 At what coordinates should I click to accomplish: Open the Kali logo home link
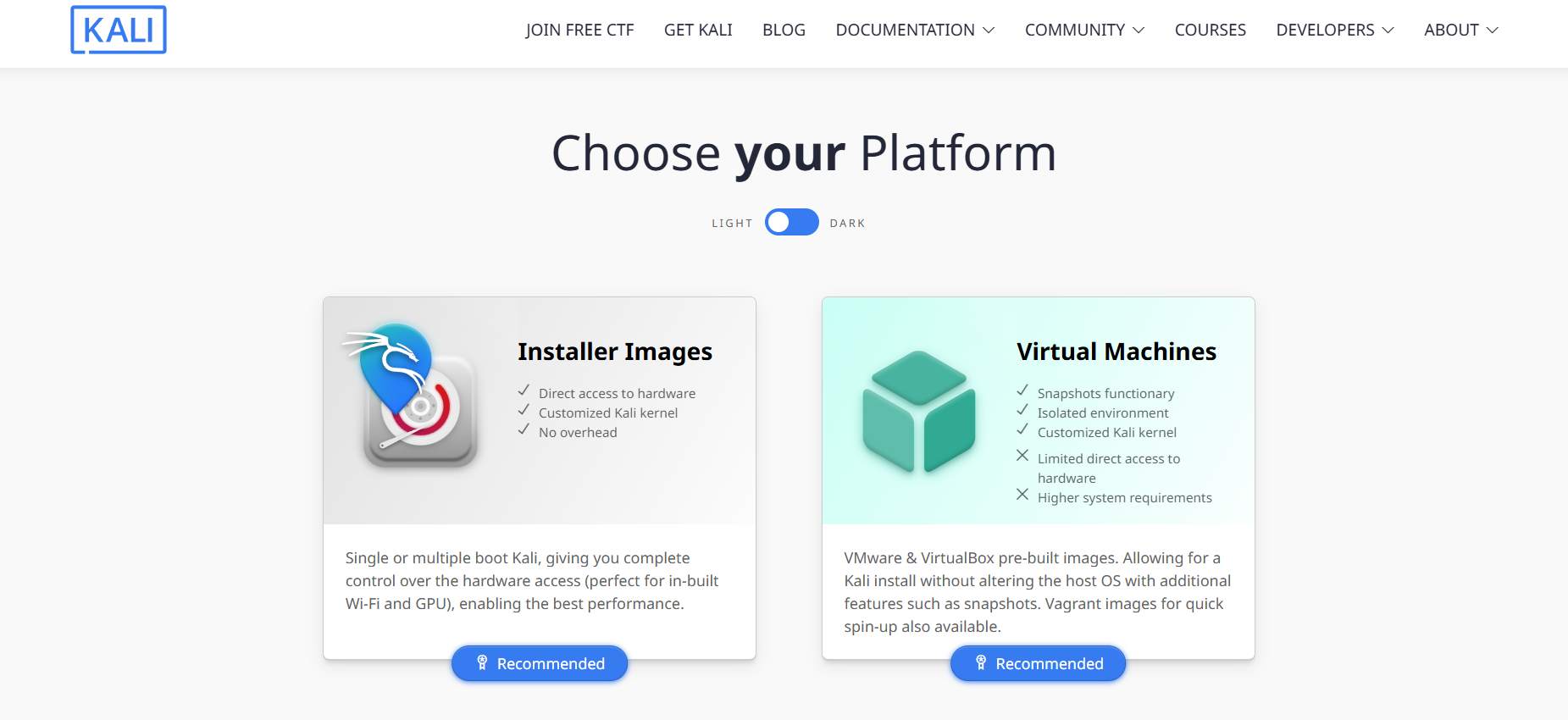coord(119,30)
